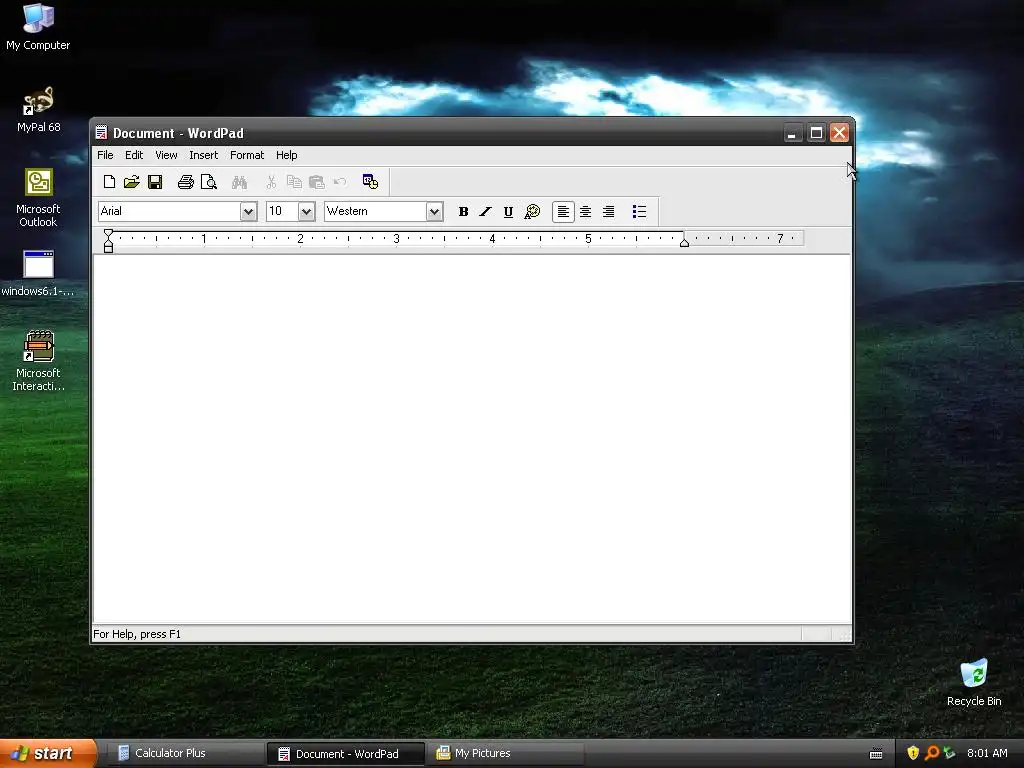Click the WordPad title bar icon
The height and width of the screenshot is (768, 1024).
[101, 133]
